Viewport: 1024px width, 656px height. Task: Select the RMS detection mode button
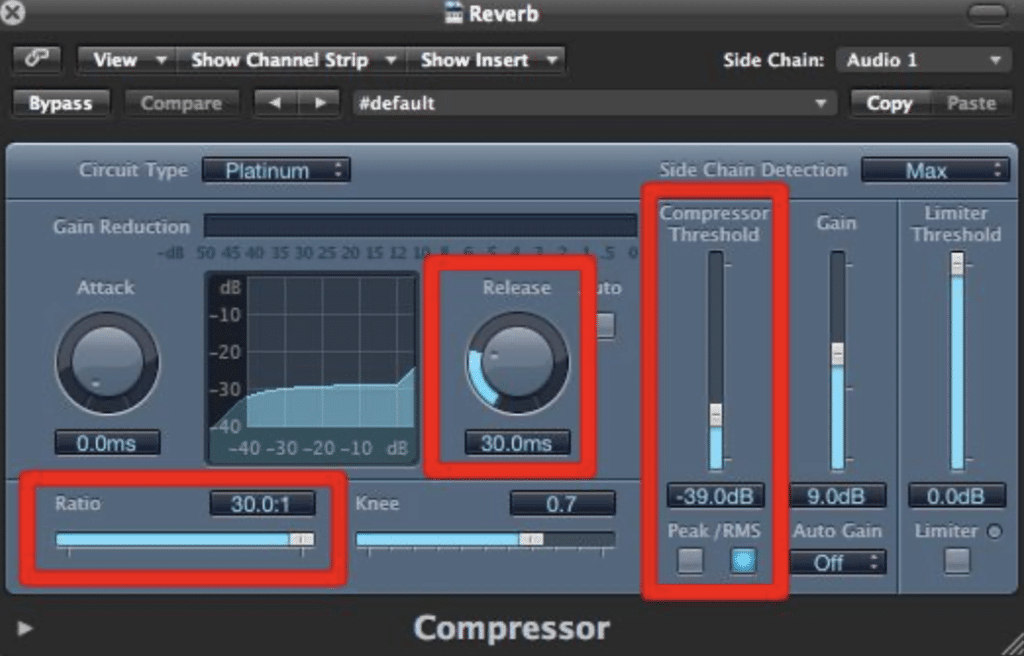[743, 561]
